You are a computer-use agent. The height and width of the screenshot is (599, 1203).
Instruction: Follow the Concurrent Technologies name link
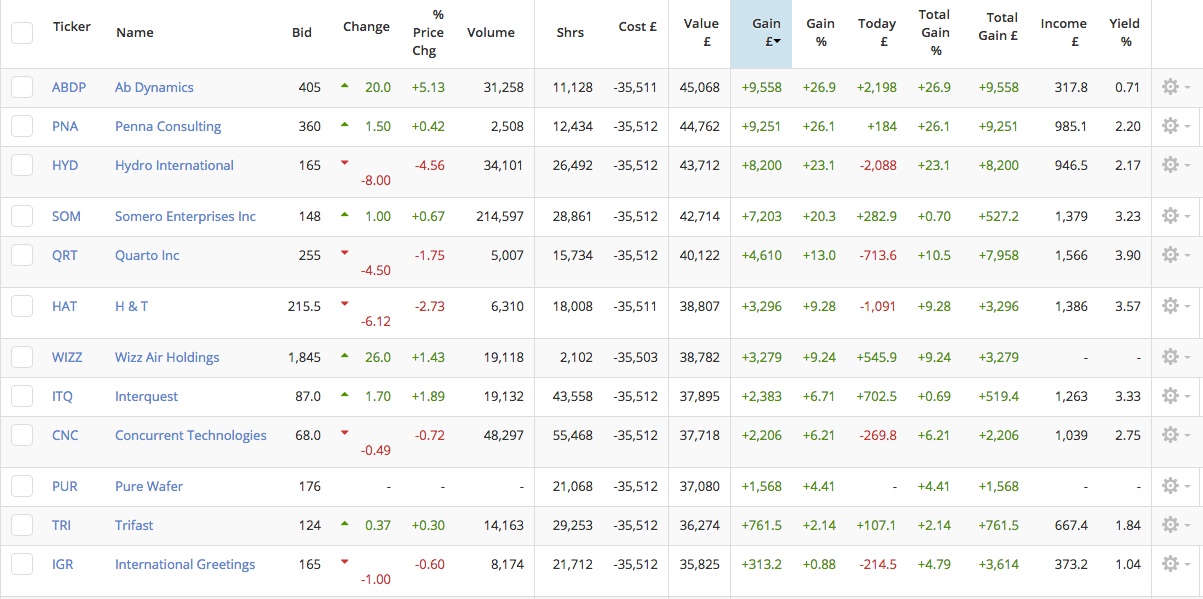pos(191,435)
